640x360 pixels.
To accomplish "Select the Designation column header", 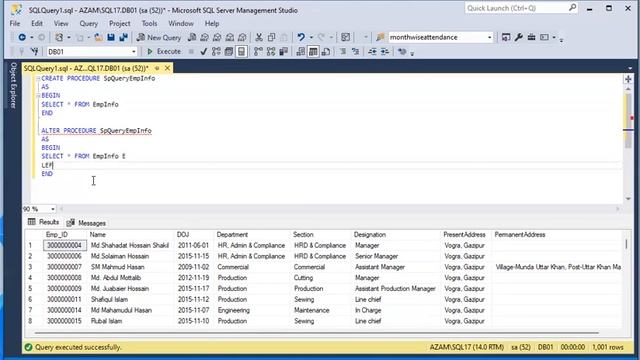I will [396, 235].
